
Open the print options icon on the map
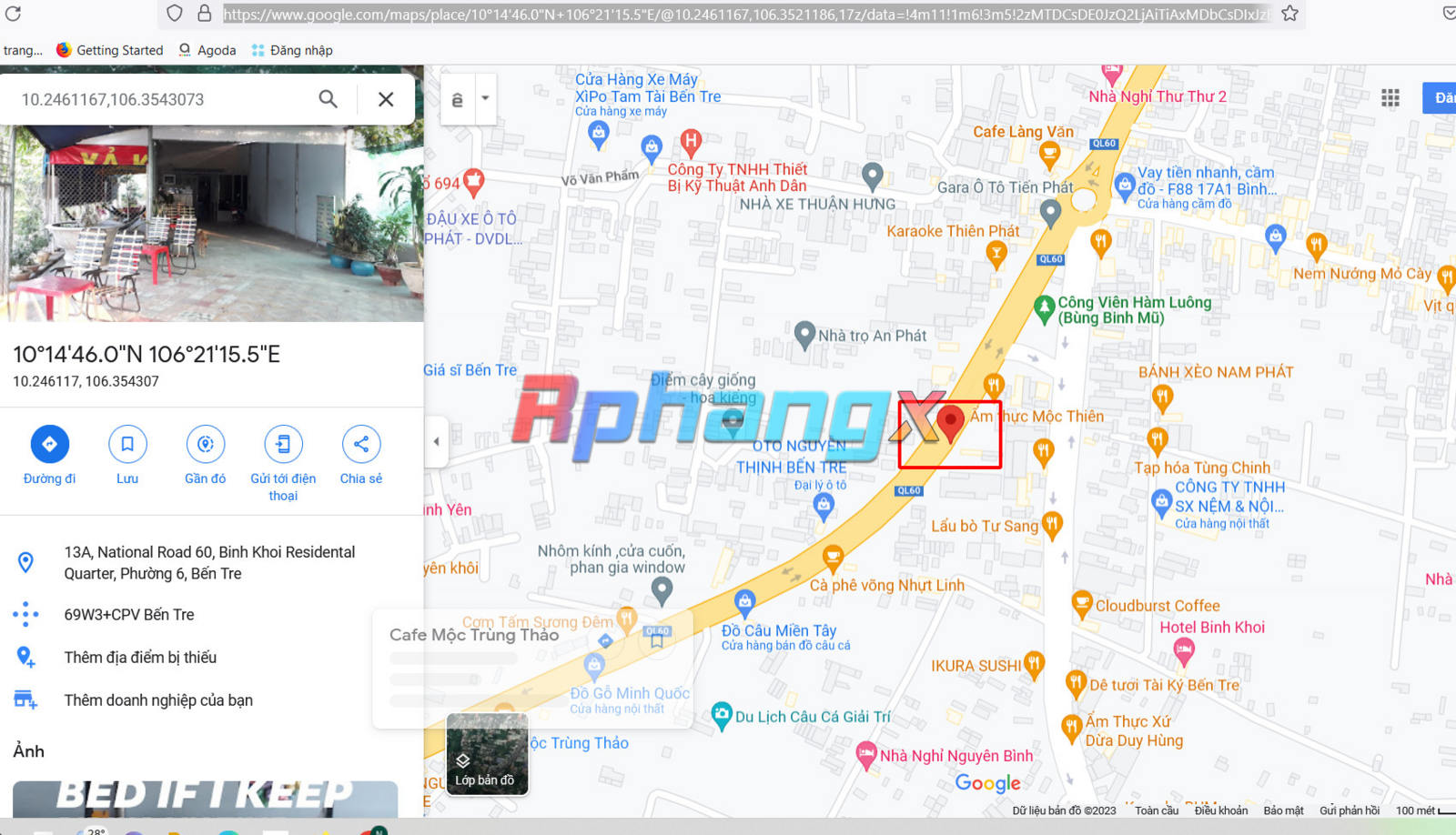pos(458,98)
